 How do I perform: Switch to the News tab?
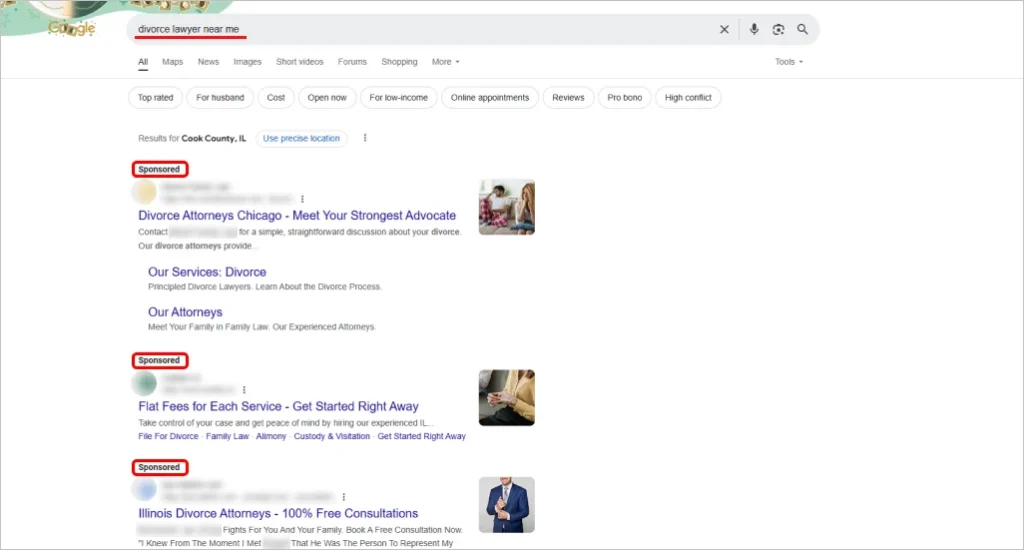(208, 62)
